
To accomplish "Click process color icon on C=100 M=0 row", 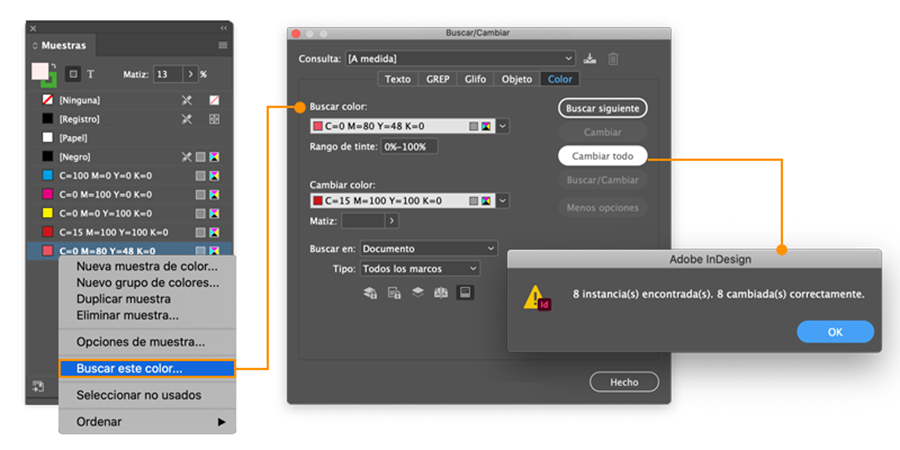I will (200, 176).
